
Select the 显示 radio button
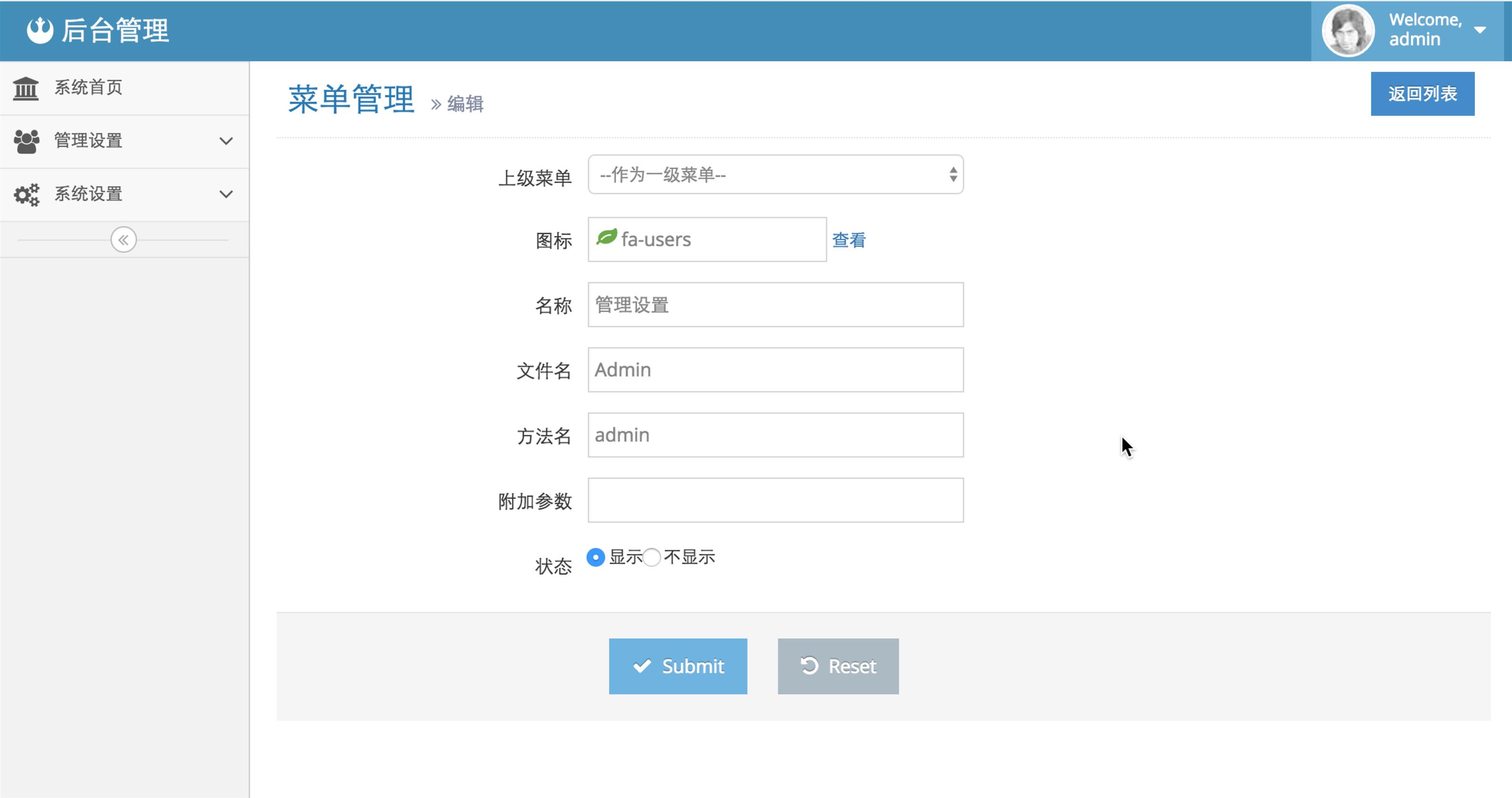pos(595,557)
